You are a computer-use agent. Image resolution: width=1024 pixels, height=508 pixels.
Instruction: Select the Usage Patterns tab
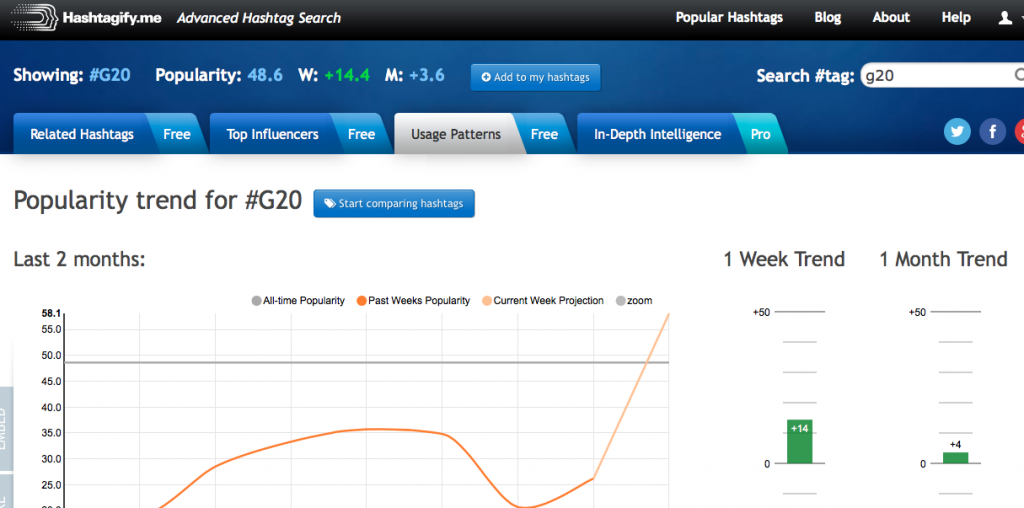pyautogui.click(x=456, y=134)
